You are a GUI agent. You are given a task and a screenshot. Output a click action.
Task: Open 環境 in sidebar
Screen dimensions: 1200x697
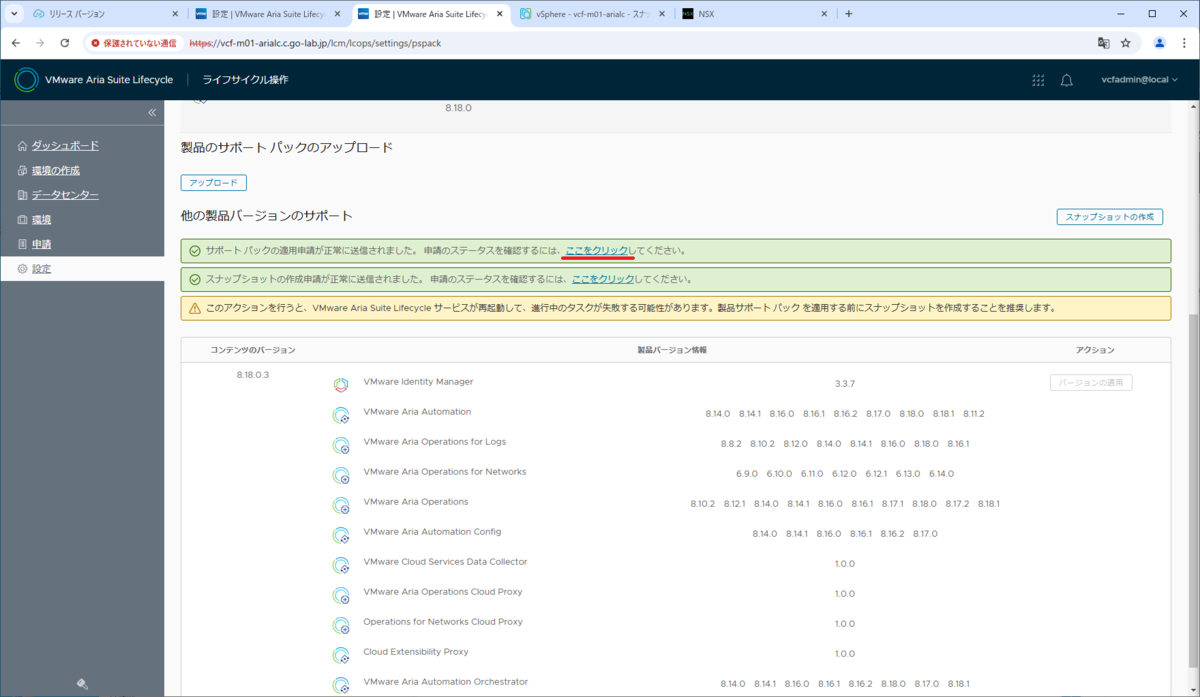click(x=41, y=220)
